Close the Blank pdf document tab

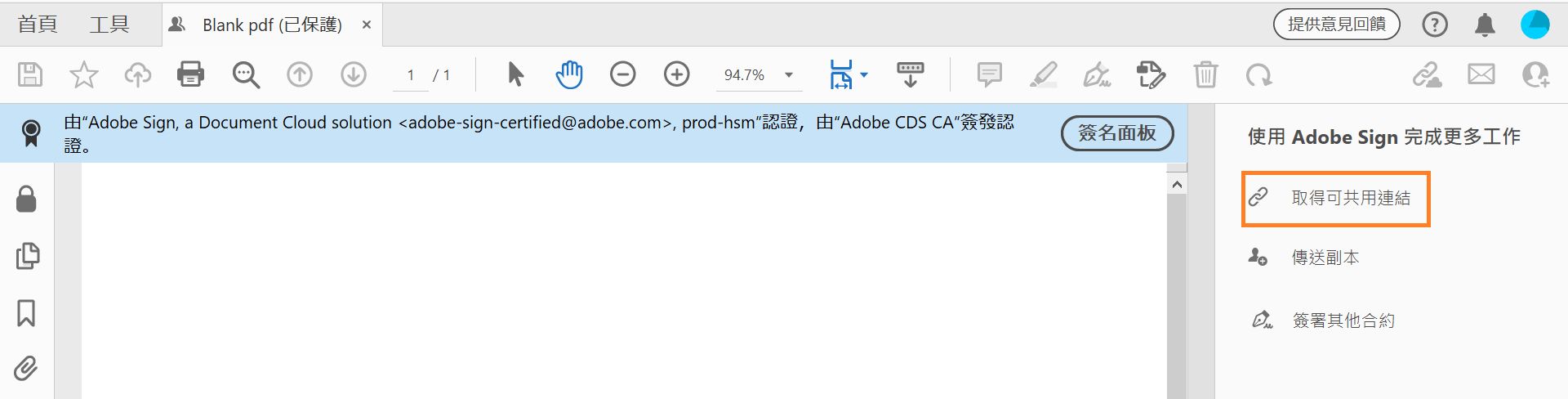(x=367, y=25)
